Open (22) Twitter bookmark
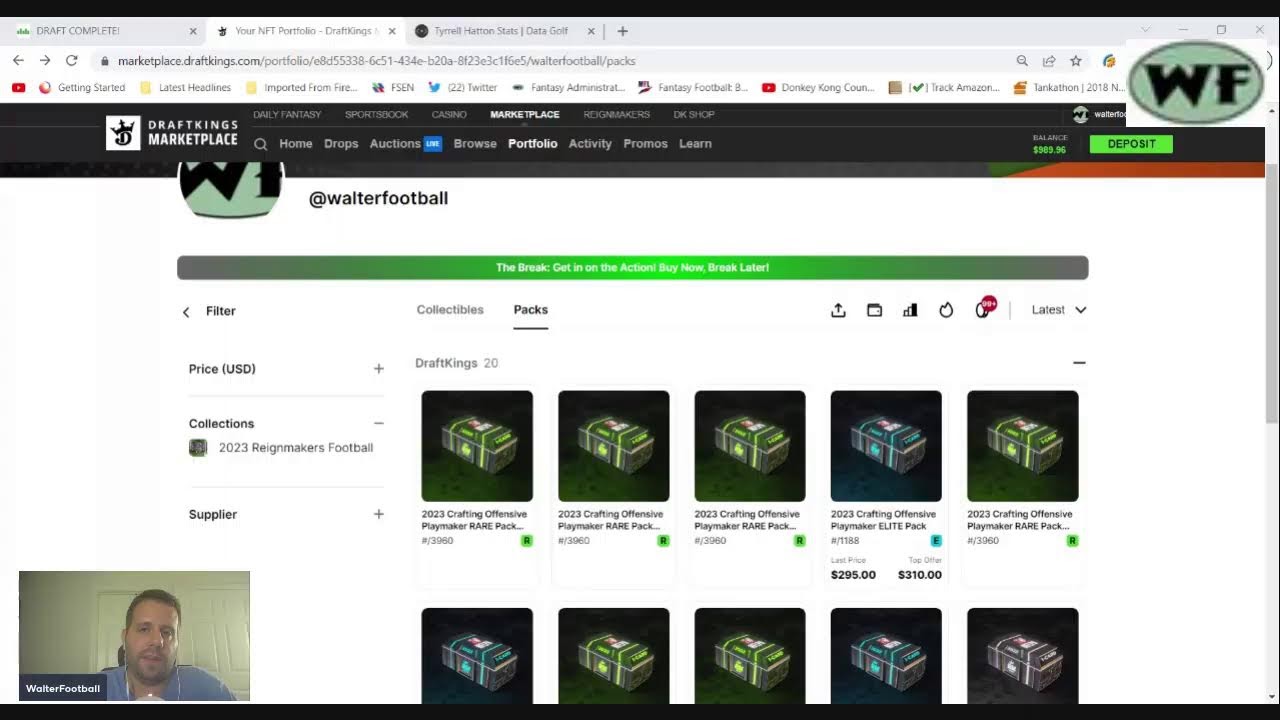 463,88
